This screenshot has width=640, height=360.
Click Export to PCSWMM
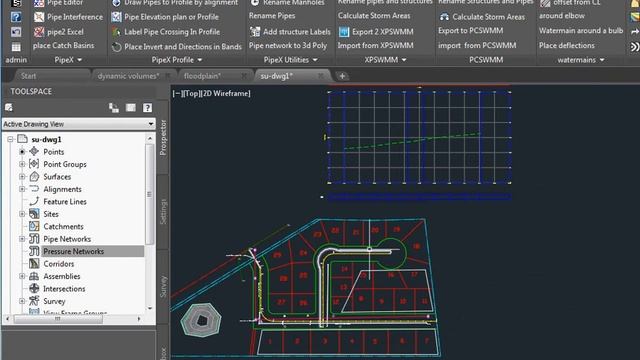pyautogui.click(x=470, y=31)
